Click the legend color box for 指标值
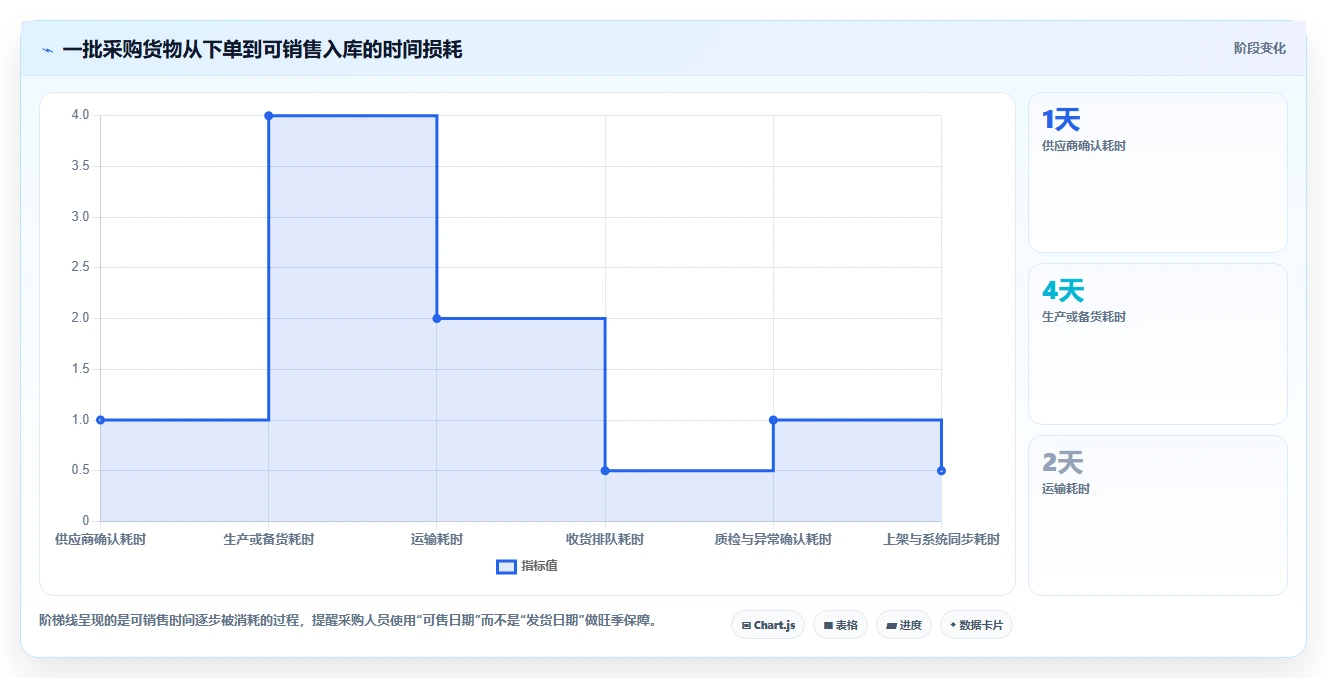Image resolution: width=1327 pixels, height=678 pixels. click(506, 566)
